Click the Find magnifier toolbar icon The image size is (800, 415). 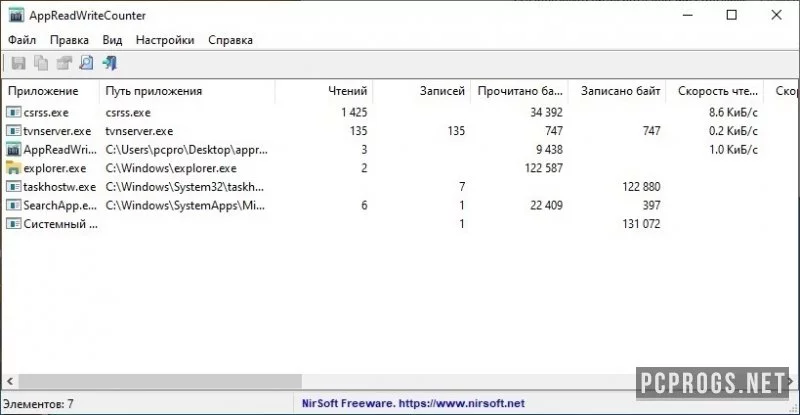[86, 63]
